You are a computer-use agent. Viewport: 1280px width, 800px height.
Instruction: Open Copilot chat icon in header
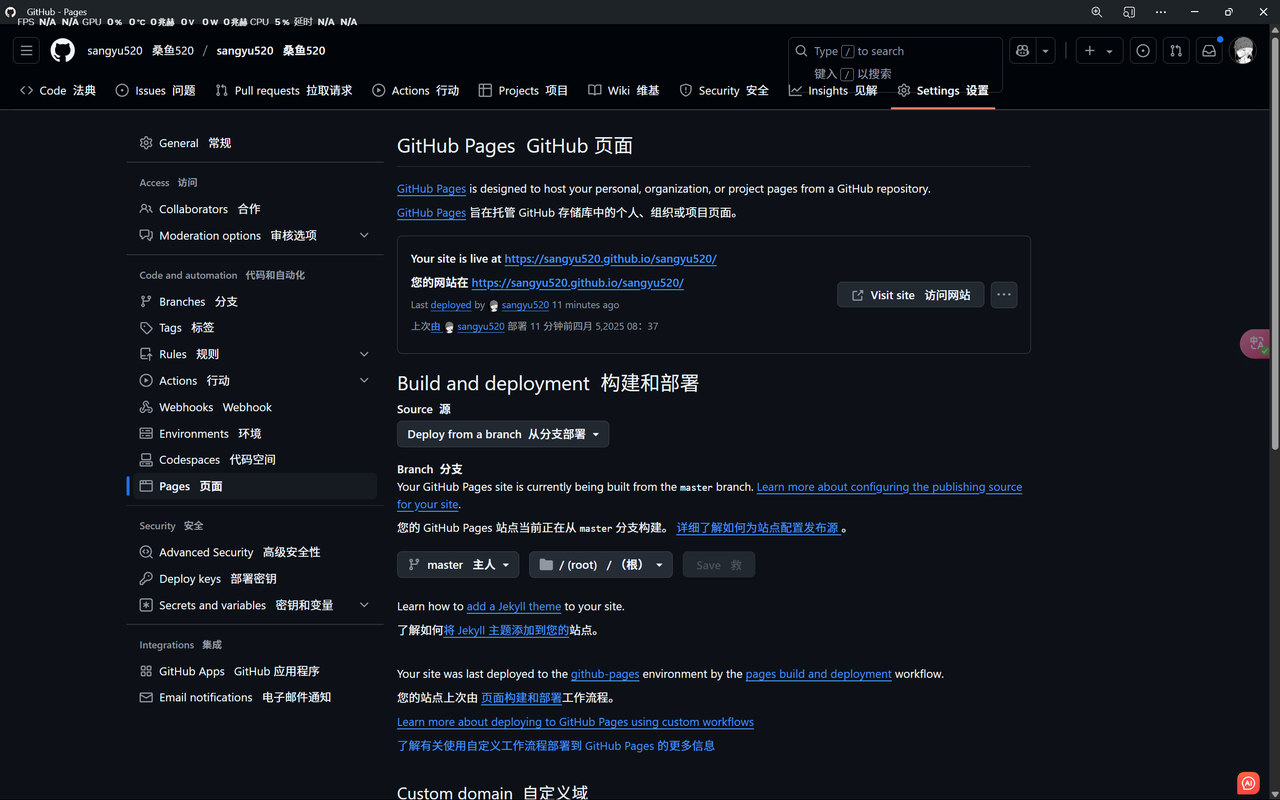(1022, 51)
